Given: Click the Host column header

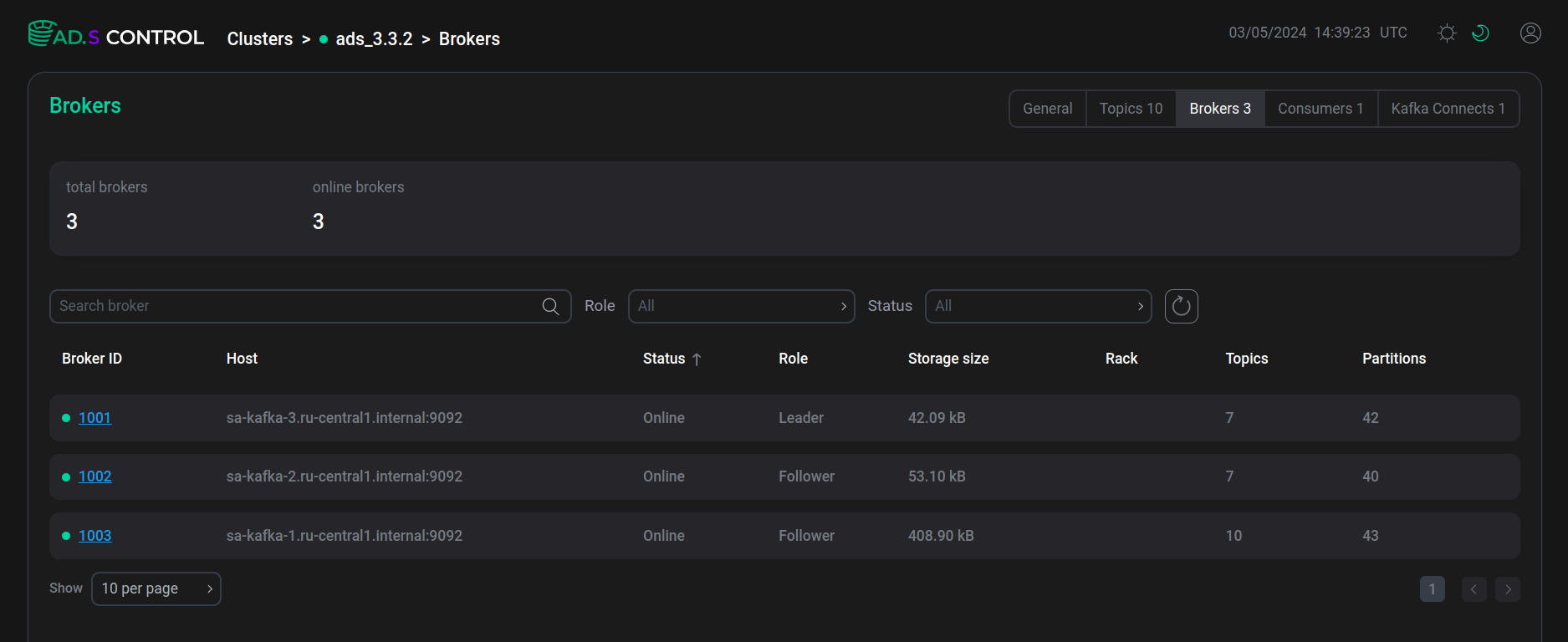Looking at the screenshot, I should pyautogui.click(x=242, y=359).
